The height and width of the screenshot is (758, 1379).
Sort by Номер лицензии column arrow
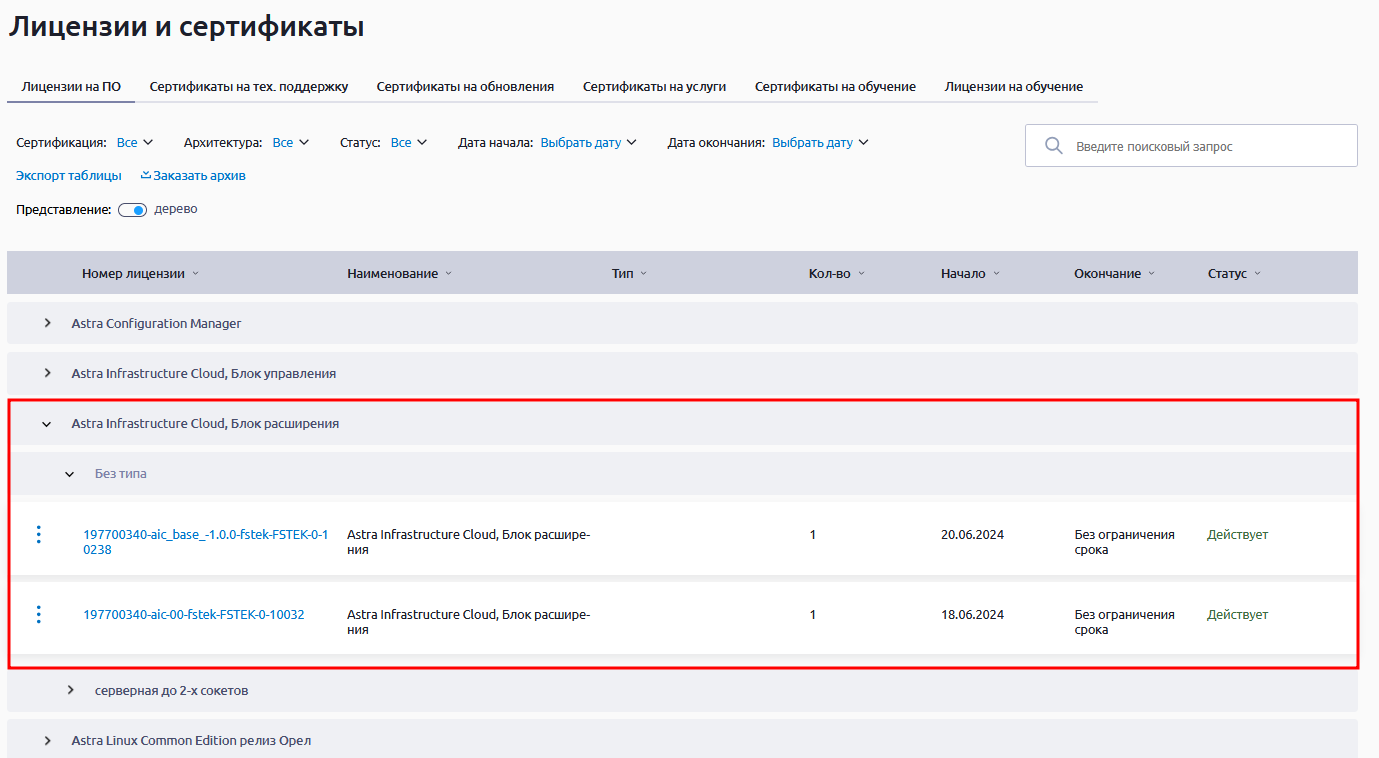coord(195,274)
